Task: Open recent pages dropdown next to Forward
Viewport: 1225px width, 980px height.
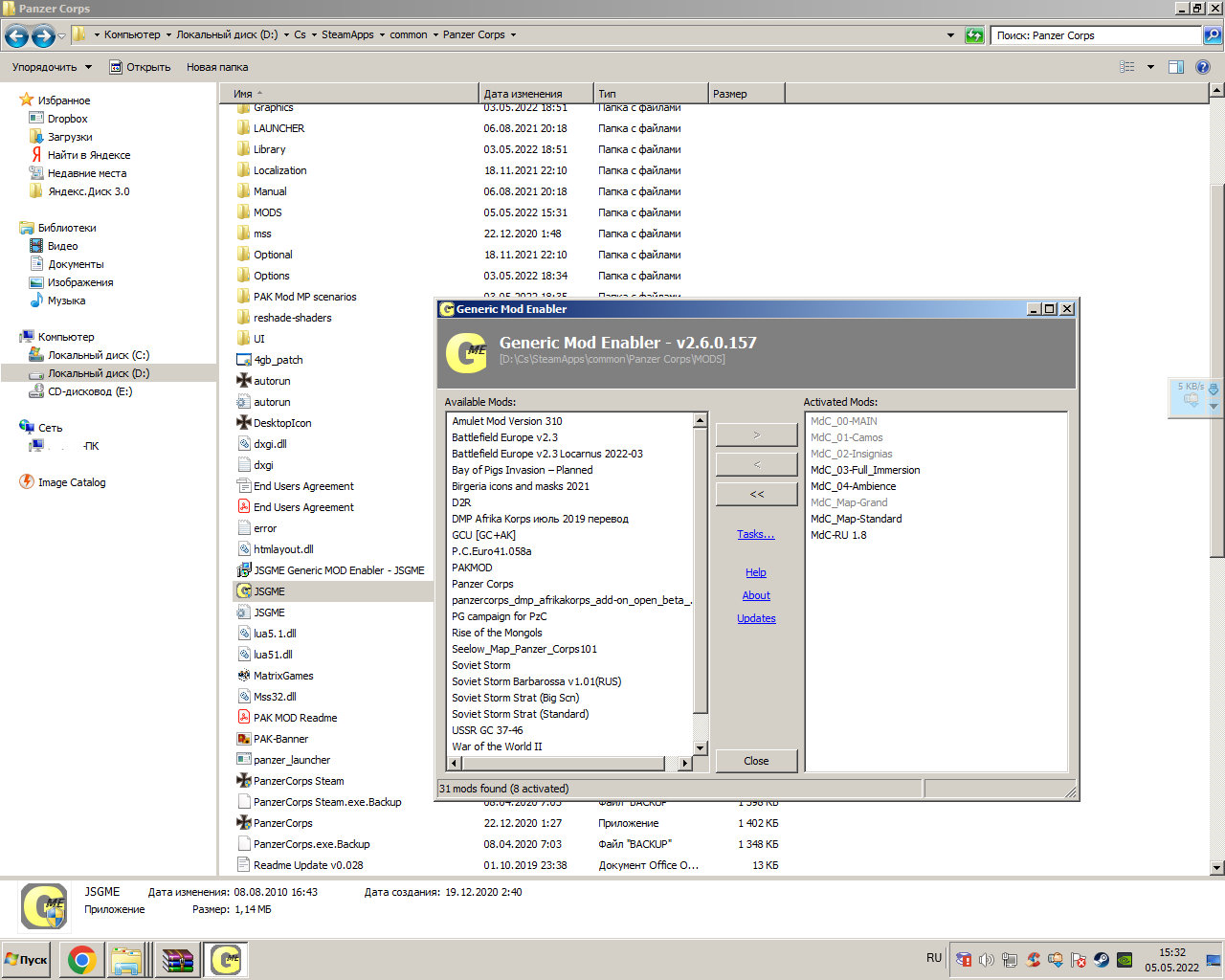Action: [x=62, y=36]
